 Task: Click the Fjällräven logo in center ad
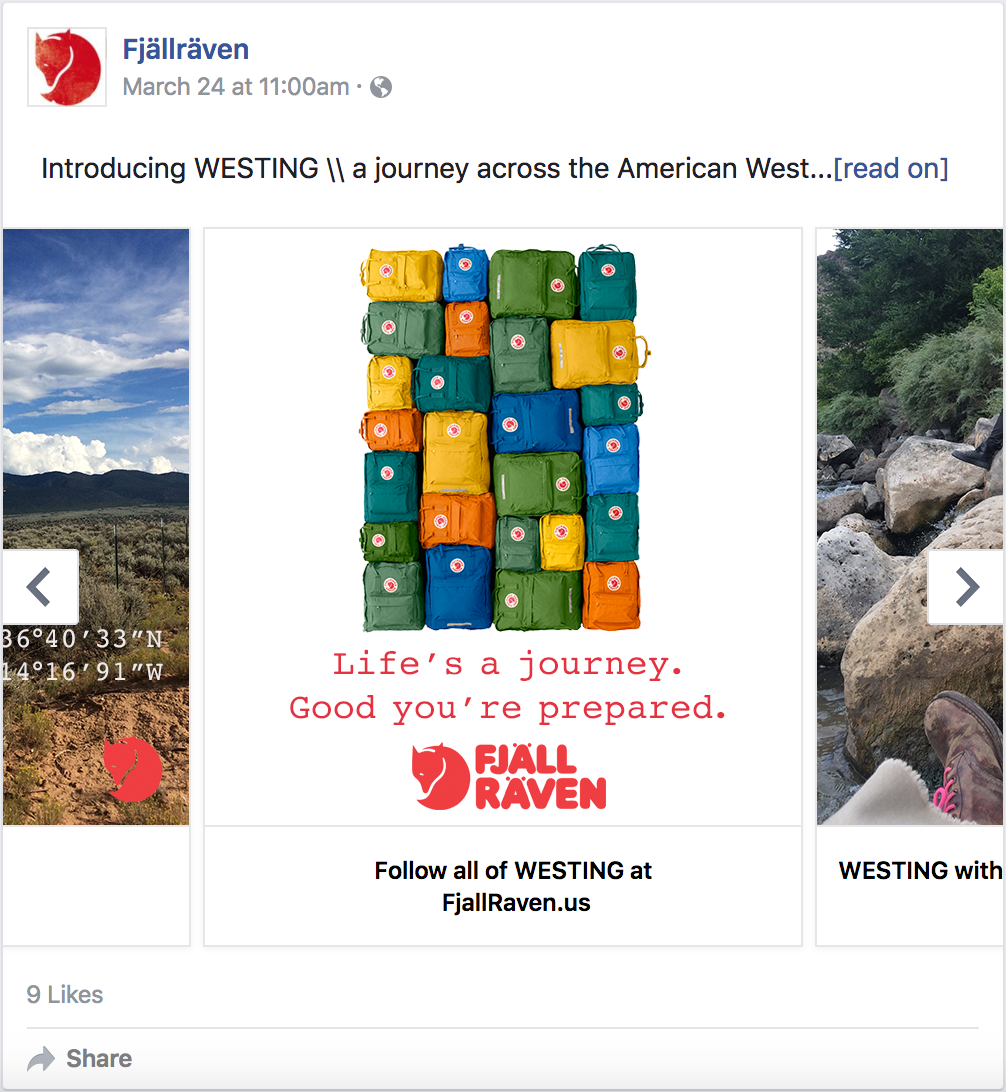tap(509, 777)
